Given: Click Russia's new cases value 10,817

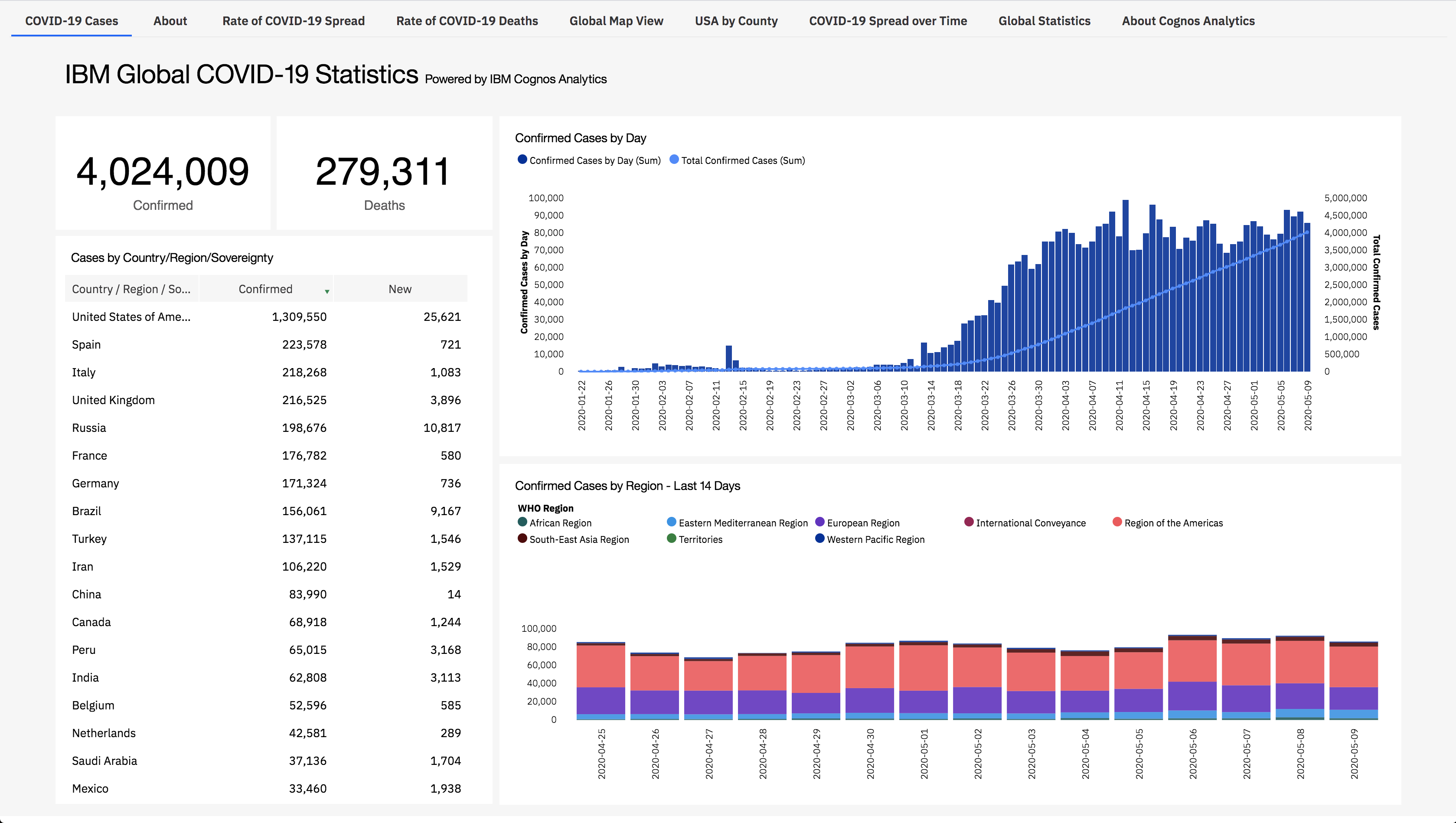Looking at the screenshot, I should [x=442, y=428].
